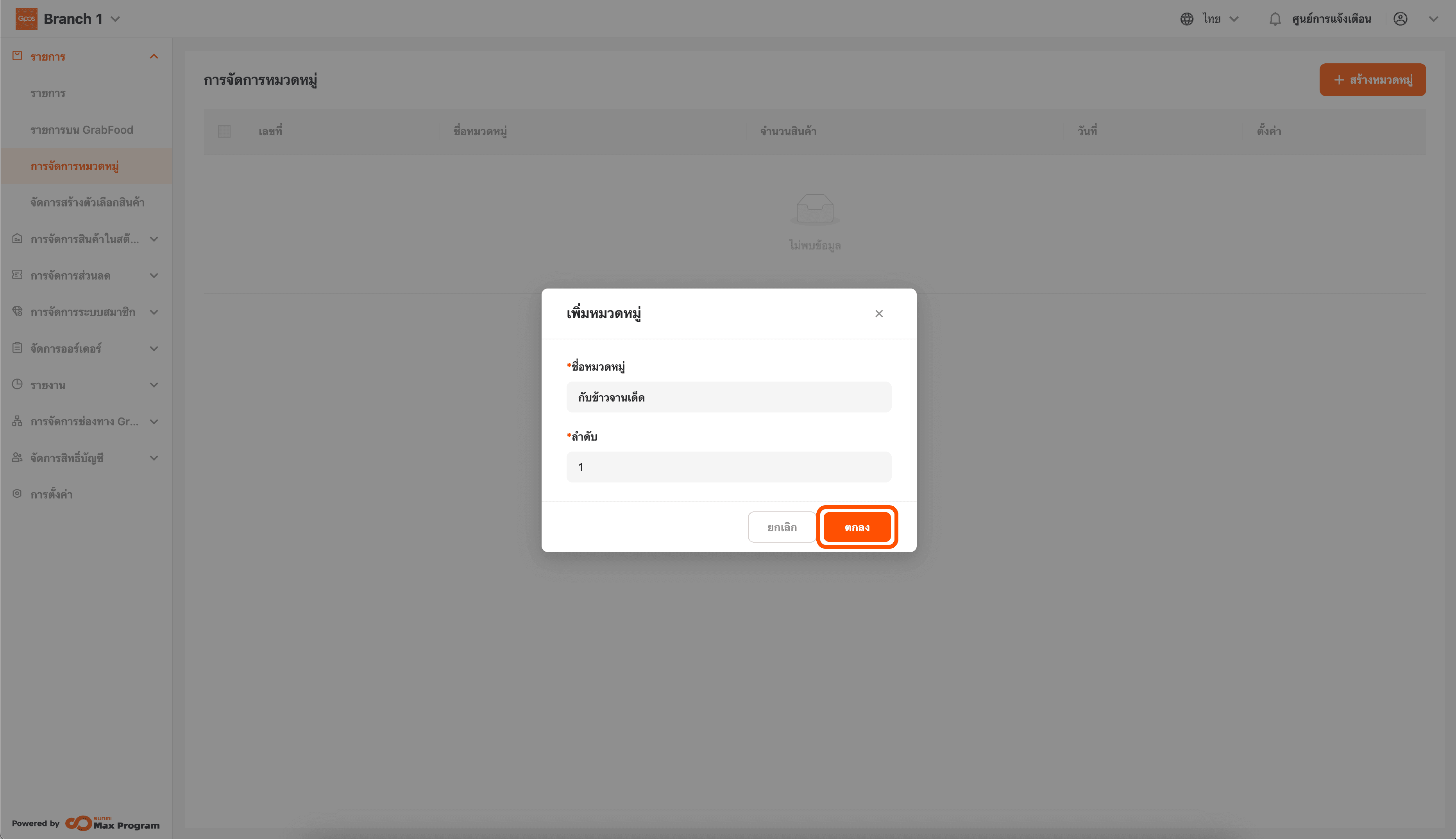Click the user account avatar icon

(1400, 19)
